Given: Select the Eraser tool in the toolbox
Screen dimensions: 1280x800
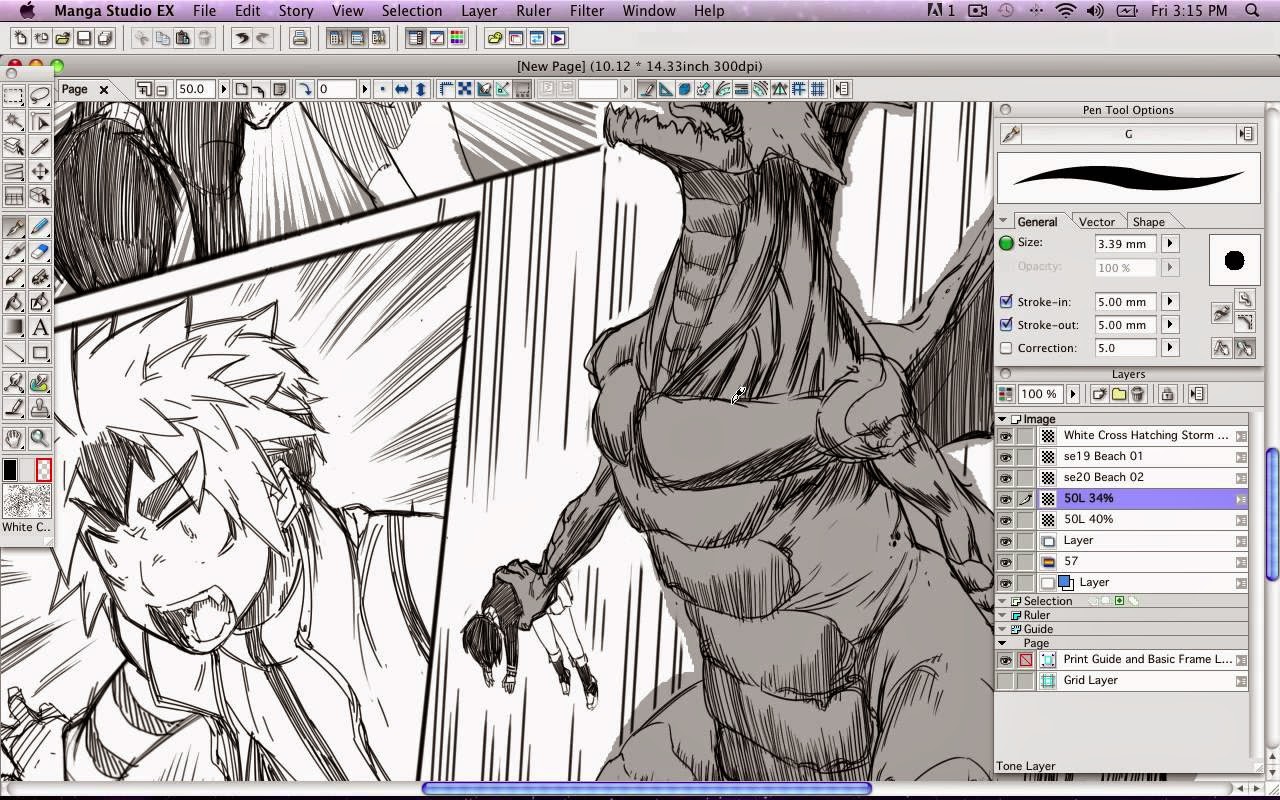Looking at the screenshot, I should tap(40, 252).
